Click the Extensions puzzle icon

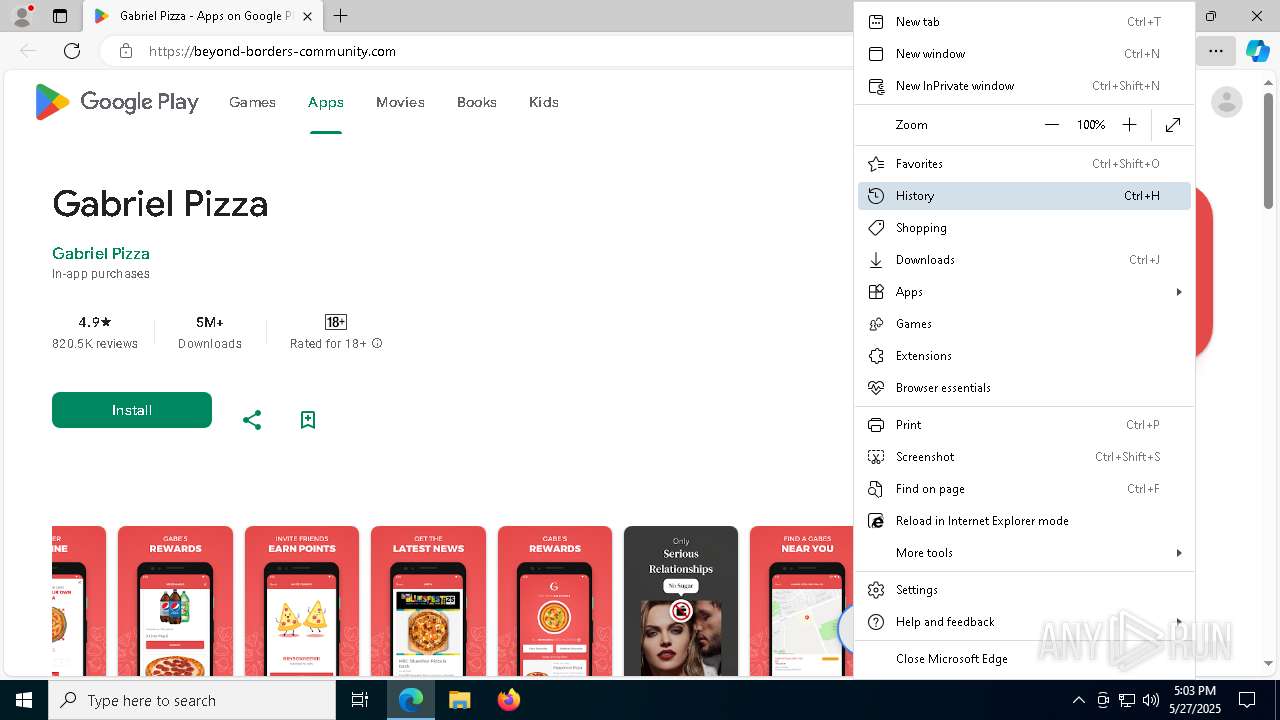tap(876, 356)
